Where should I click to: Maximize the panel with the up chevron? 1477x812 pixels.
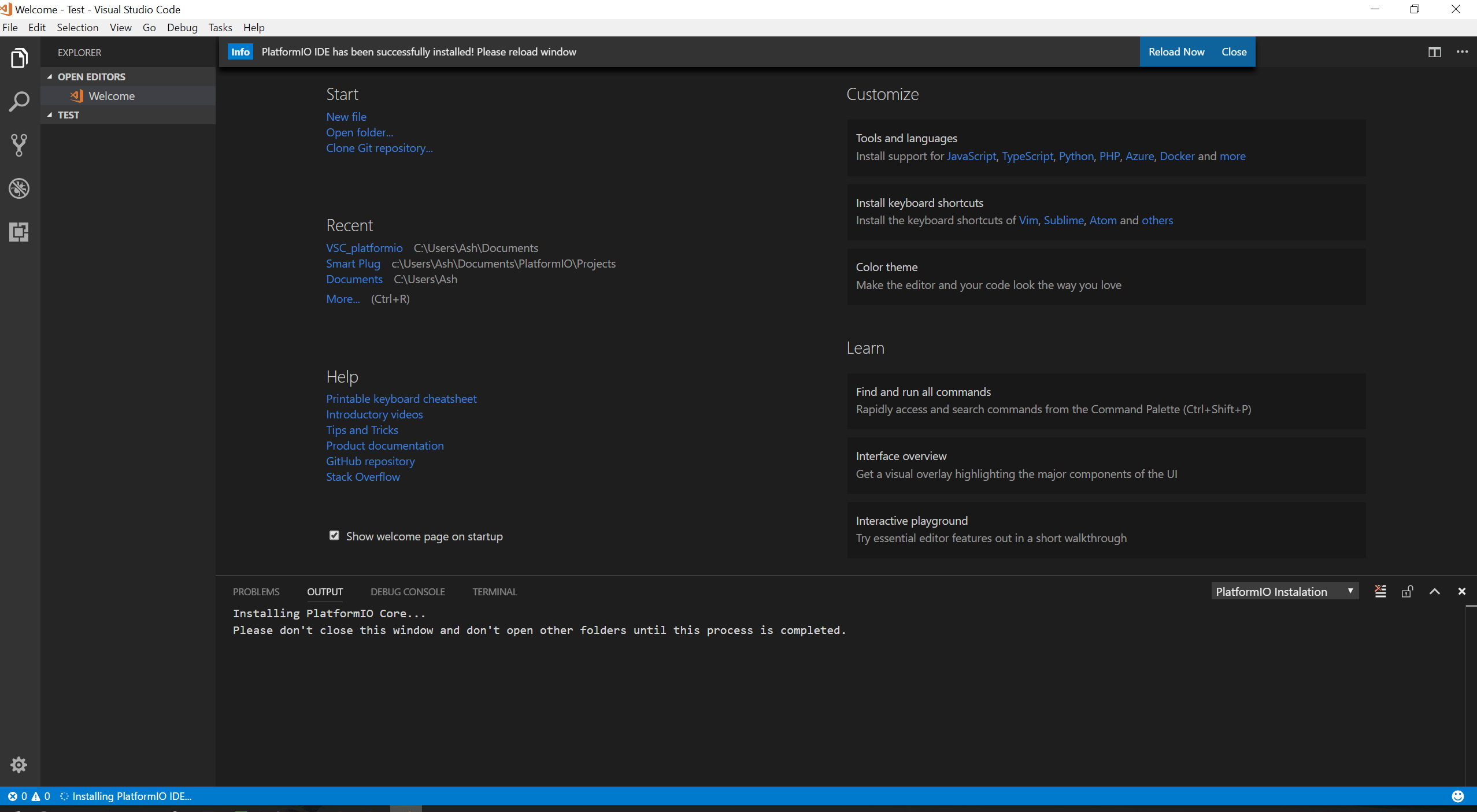[x=1434, y=591]
